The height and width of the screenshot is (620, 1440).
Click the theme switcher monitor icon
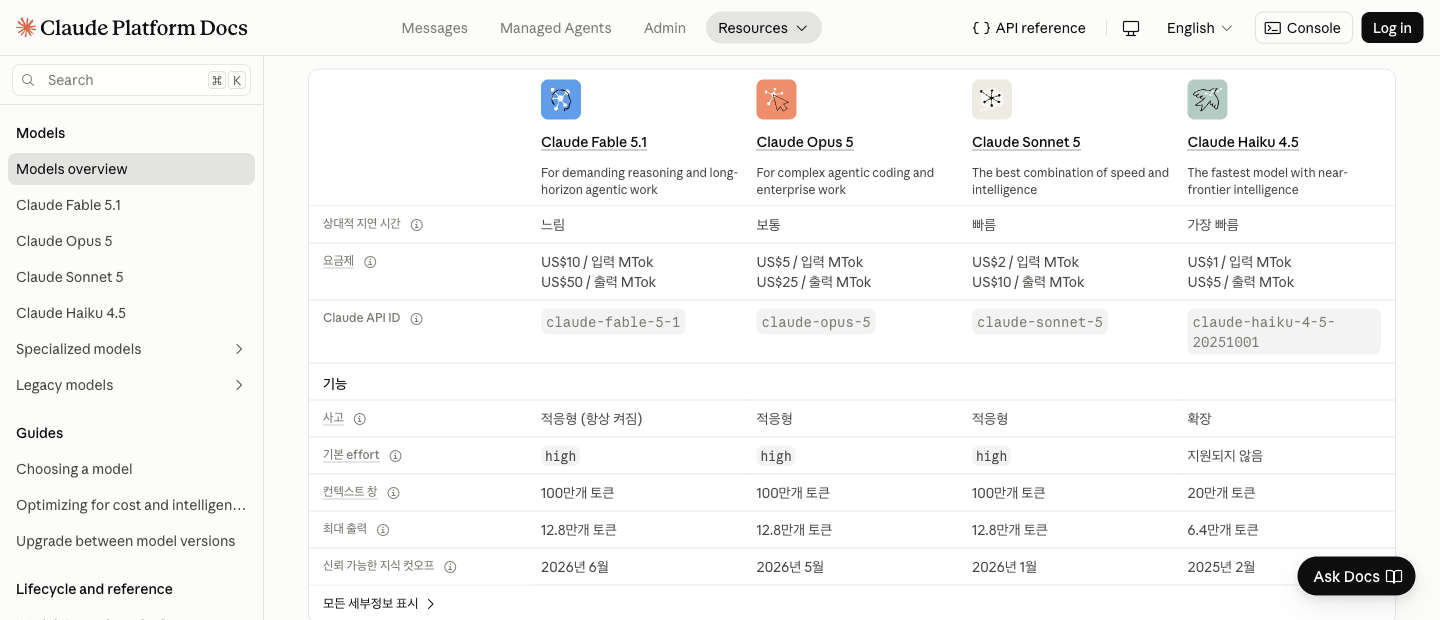click(1131, 28)
